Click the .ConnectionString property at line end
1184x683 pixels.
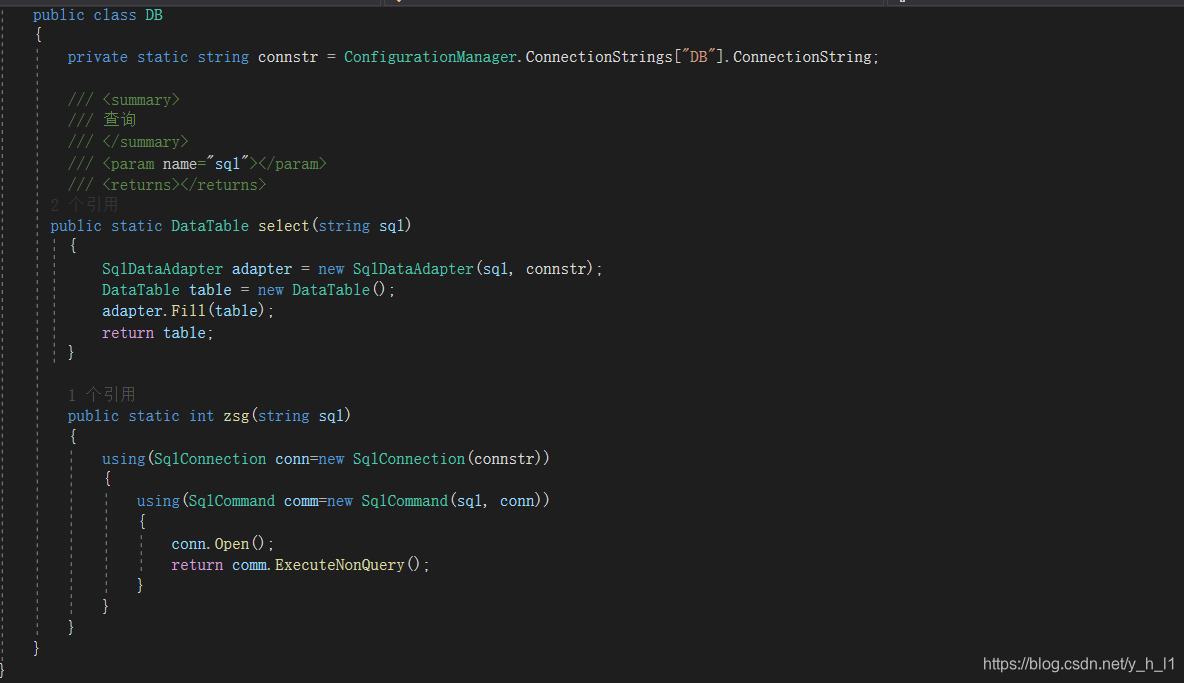click(x=802, y=57)
